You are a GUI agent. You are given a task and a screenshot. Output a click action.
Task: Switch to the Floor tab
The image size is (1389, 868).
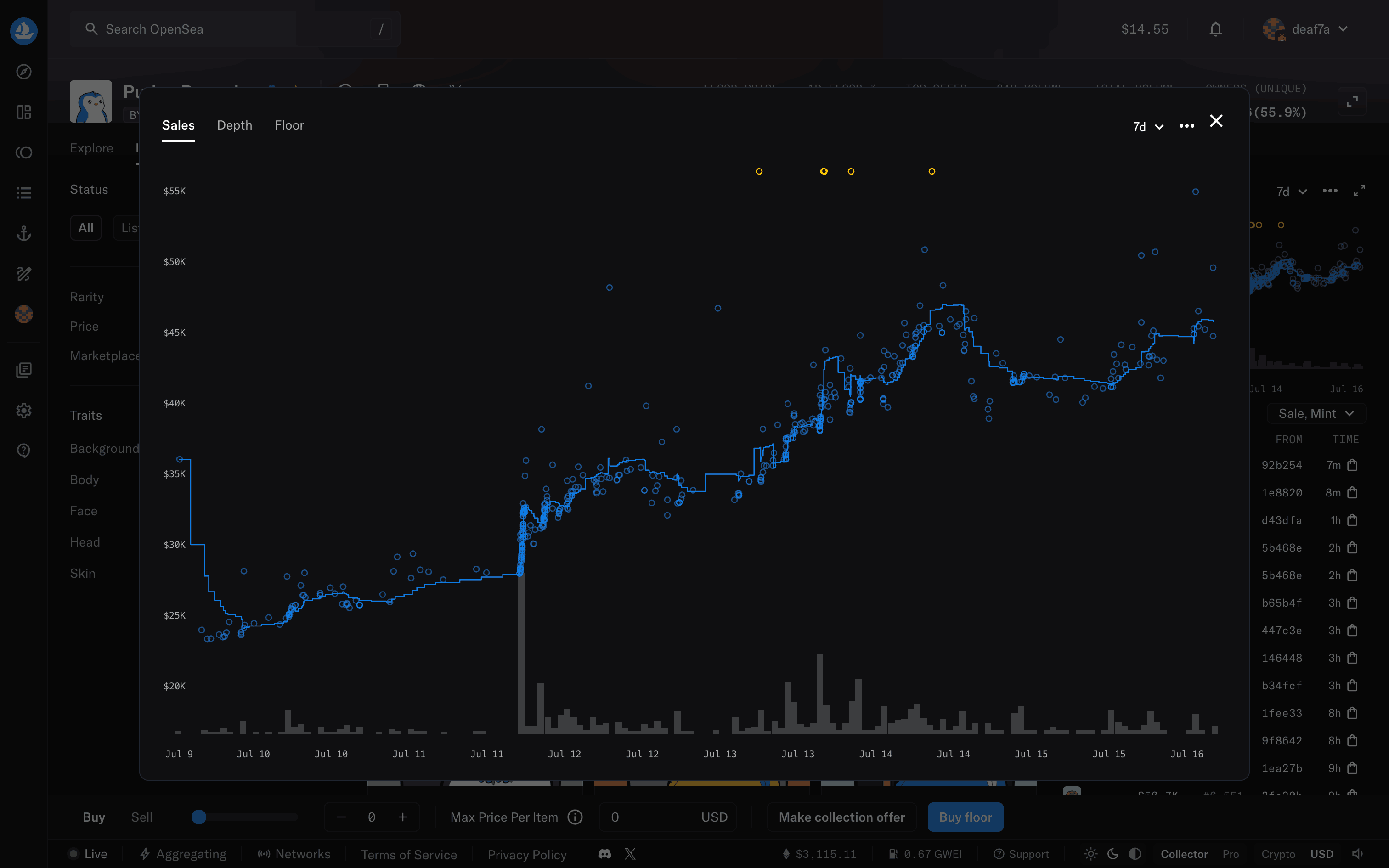click(x=289, y=125)
